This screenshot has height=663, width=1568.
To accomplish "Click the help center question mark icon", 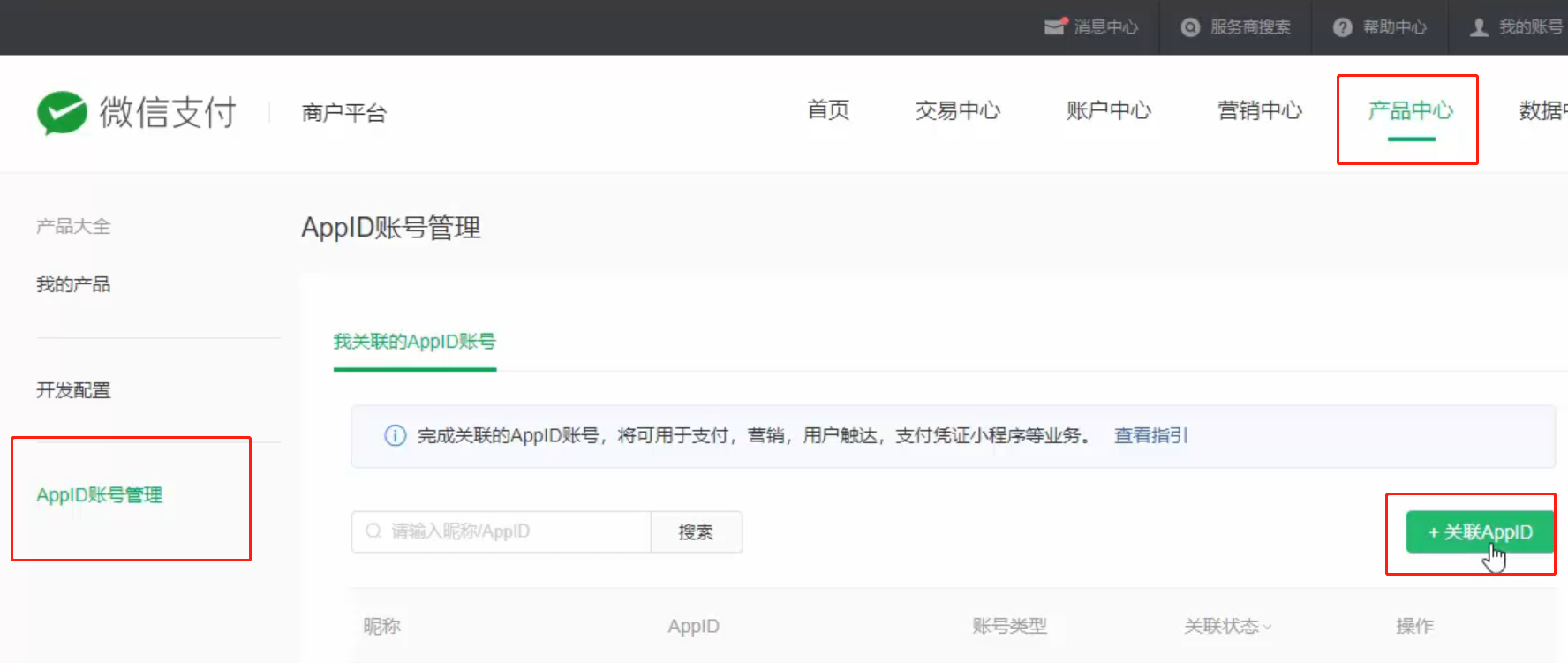I will (x=1342, y=27).
